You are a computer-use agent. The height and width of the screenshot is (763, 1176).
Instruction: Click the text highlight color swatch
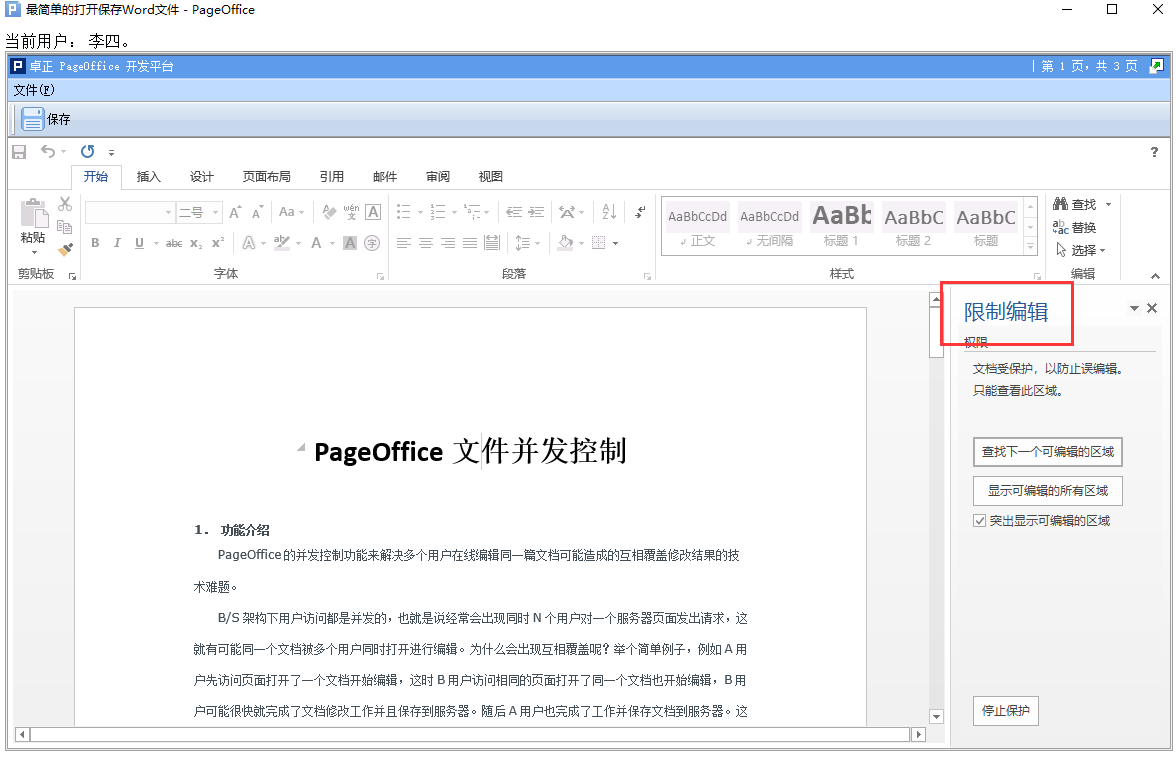pos(282,243)
